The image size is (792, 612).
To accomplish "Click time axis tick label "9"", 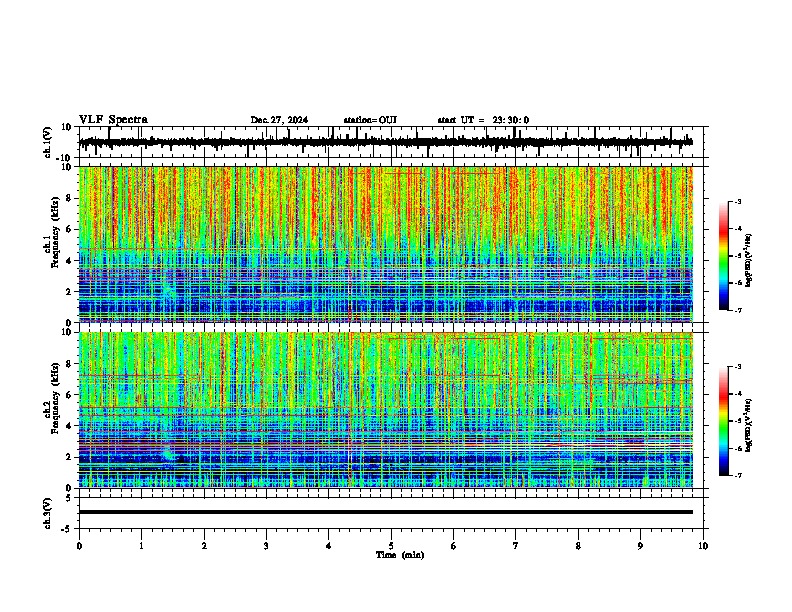I will (640, 546).
